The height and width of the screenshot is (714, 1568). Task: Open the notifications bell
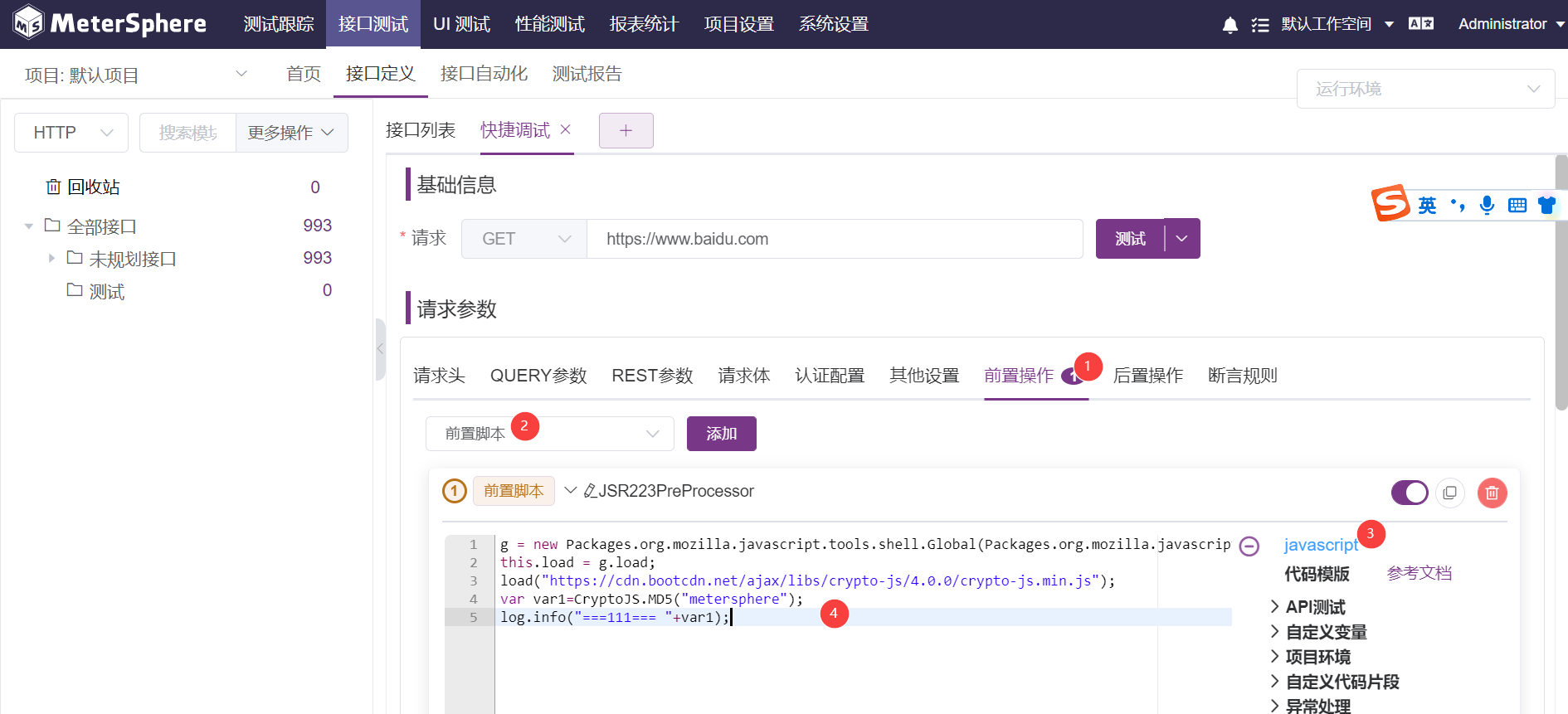[1230, 25]
